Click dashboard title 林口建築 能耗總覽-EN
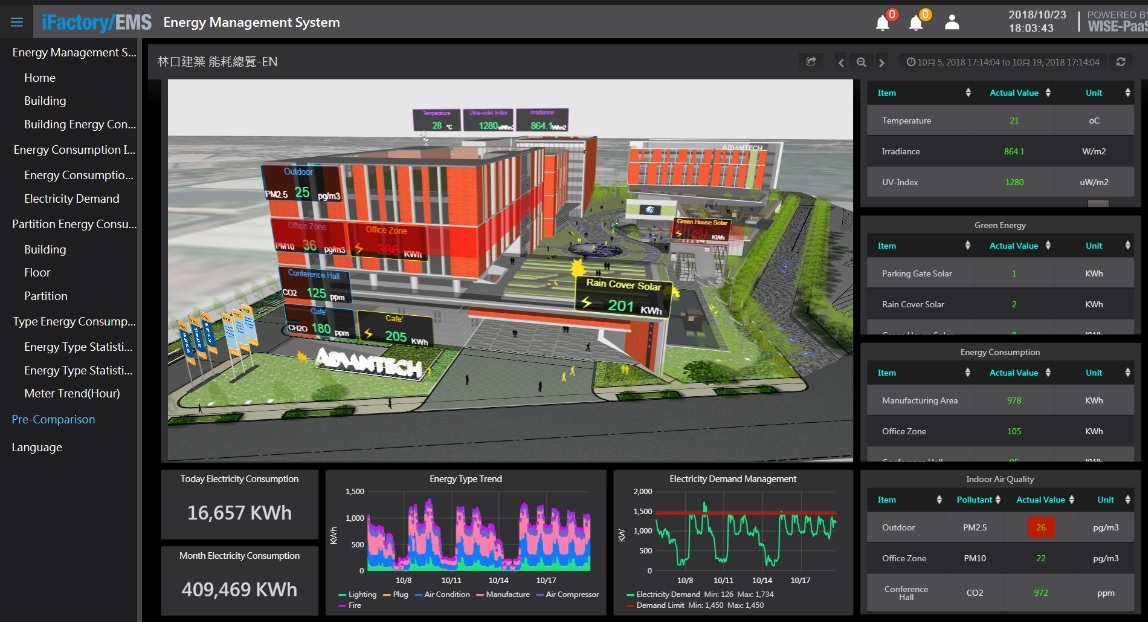This screenshot has width=1148, height=622. (x=217, y=61)
